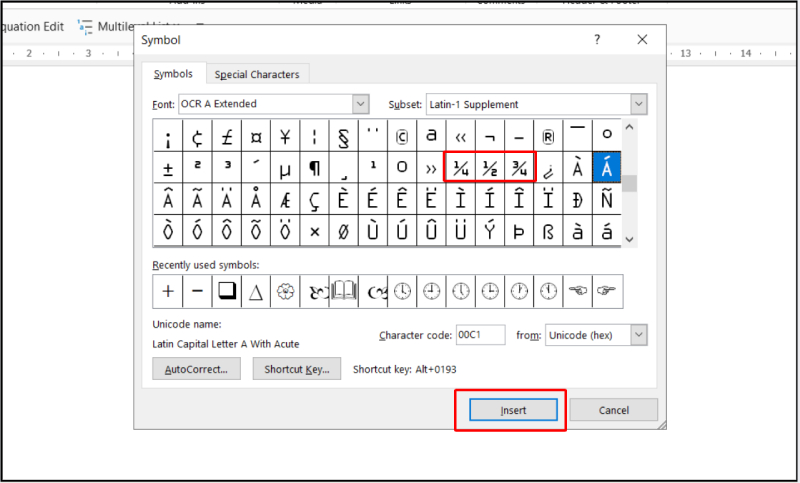The width and height of the screenshot is (800, 483).
Task: Choose the open book recent symbol
Action: 344,291
